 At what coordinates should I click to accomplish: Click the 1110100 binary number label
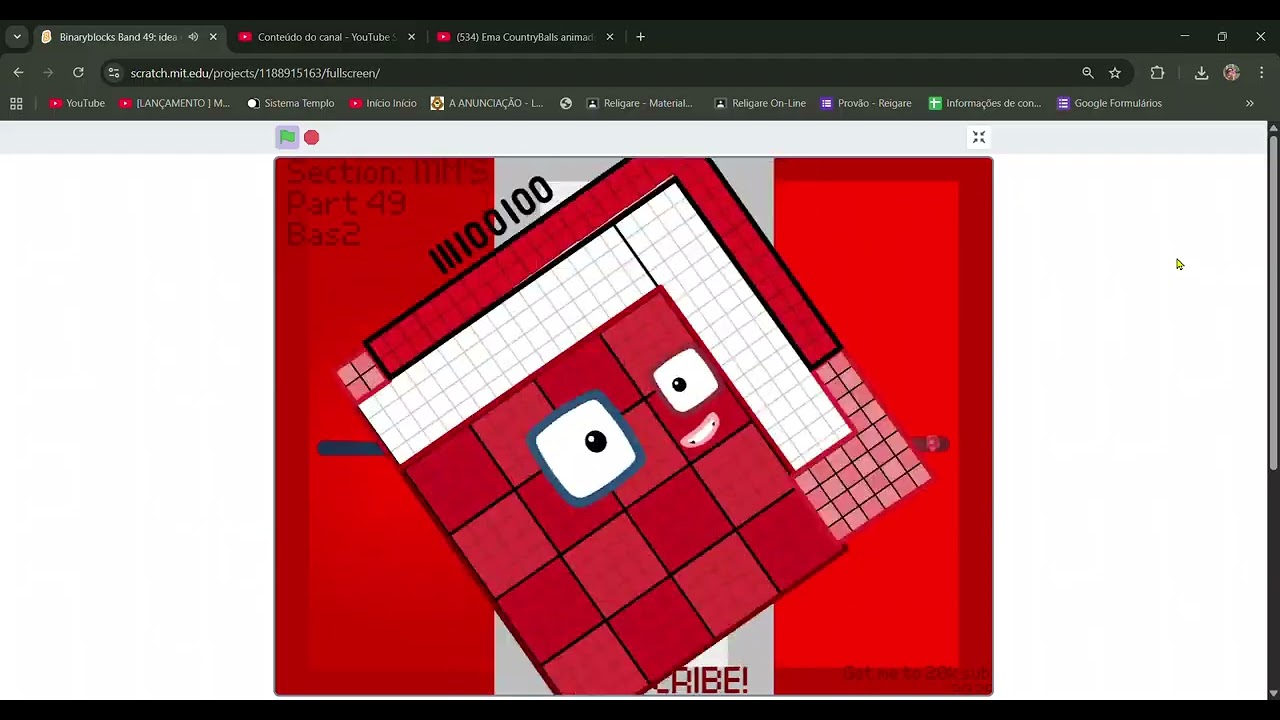click(x=490, y=225)
